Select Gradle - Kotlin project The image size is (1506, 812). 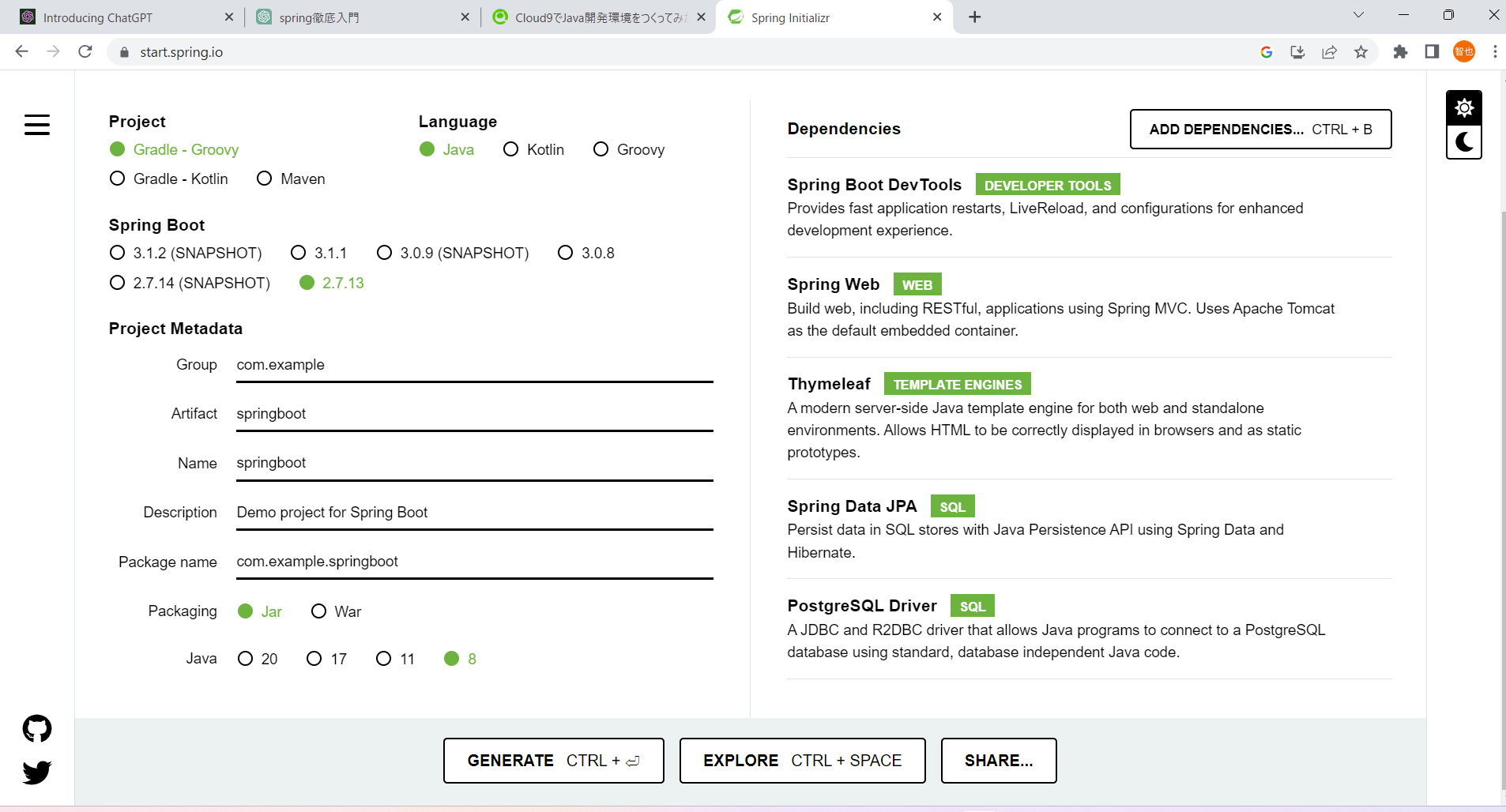pos(169,179)
